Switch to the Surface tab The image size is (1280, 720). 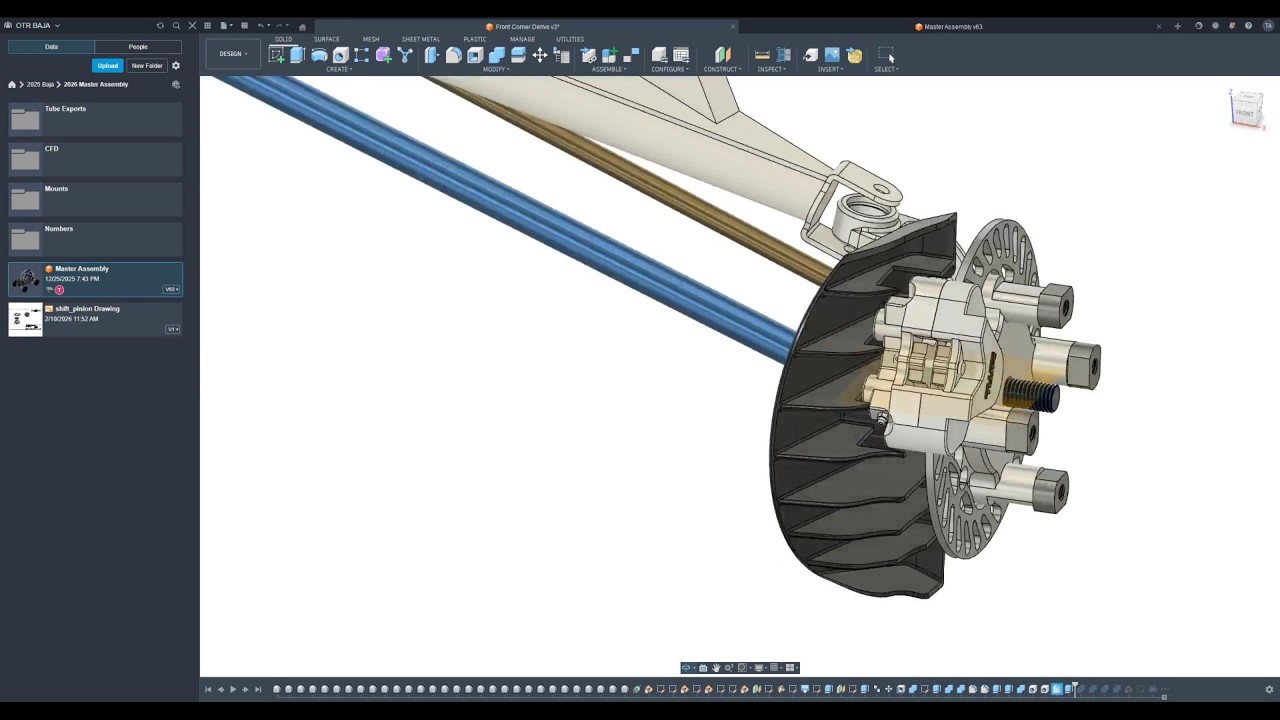[x=326, y=39]
